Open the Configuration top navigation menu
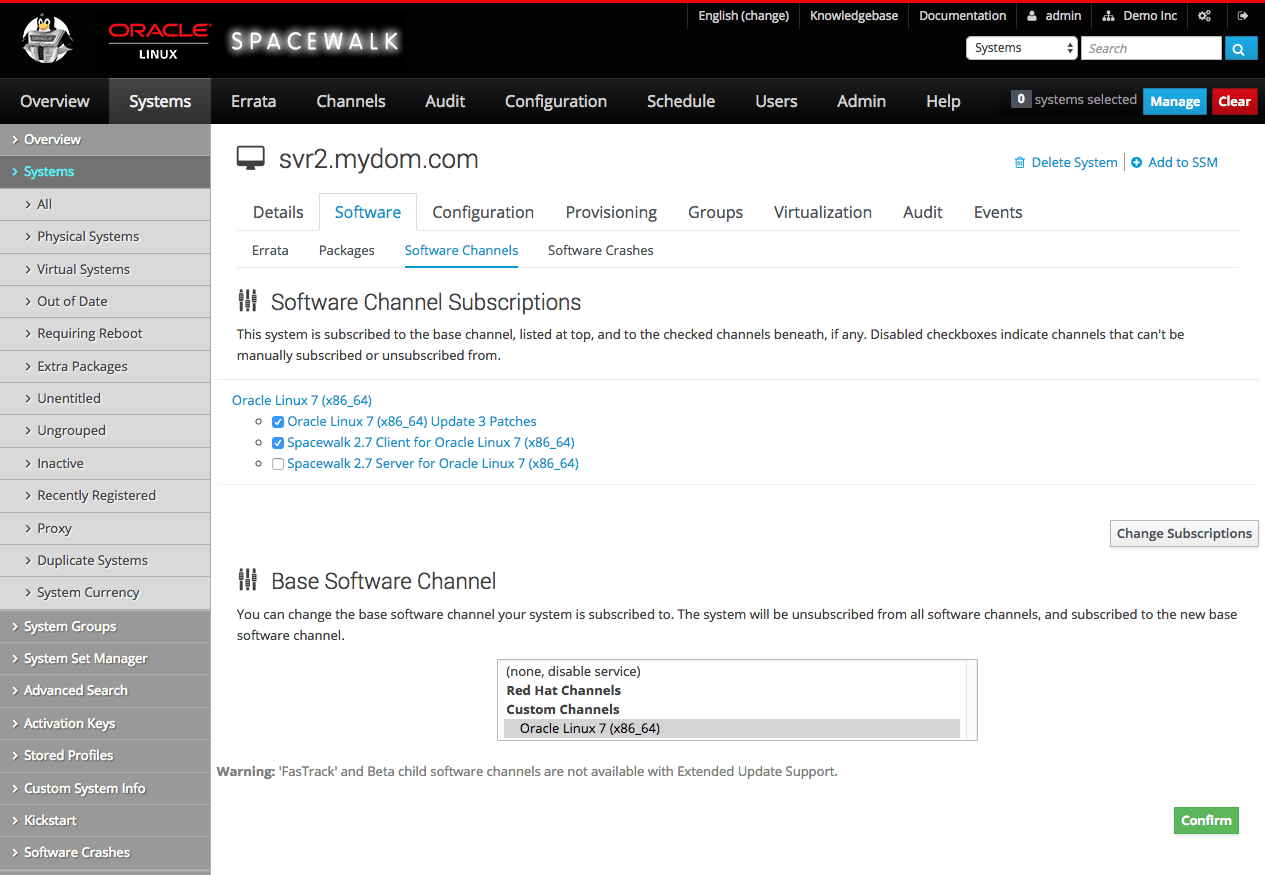The height and width of the screenshot is (875, 1265). [x=556, y=101]
